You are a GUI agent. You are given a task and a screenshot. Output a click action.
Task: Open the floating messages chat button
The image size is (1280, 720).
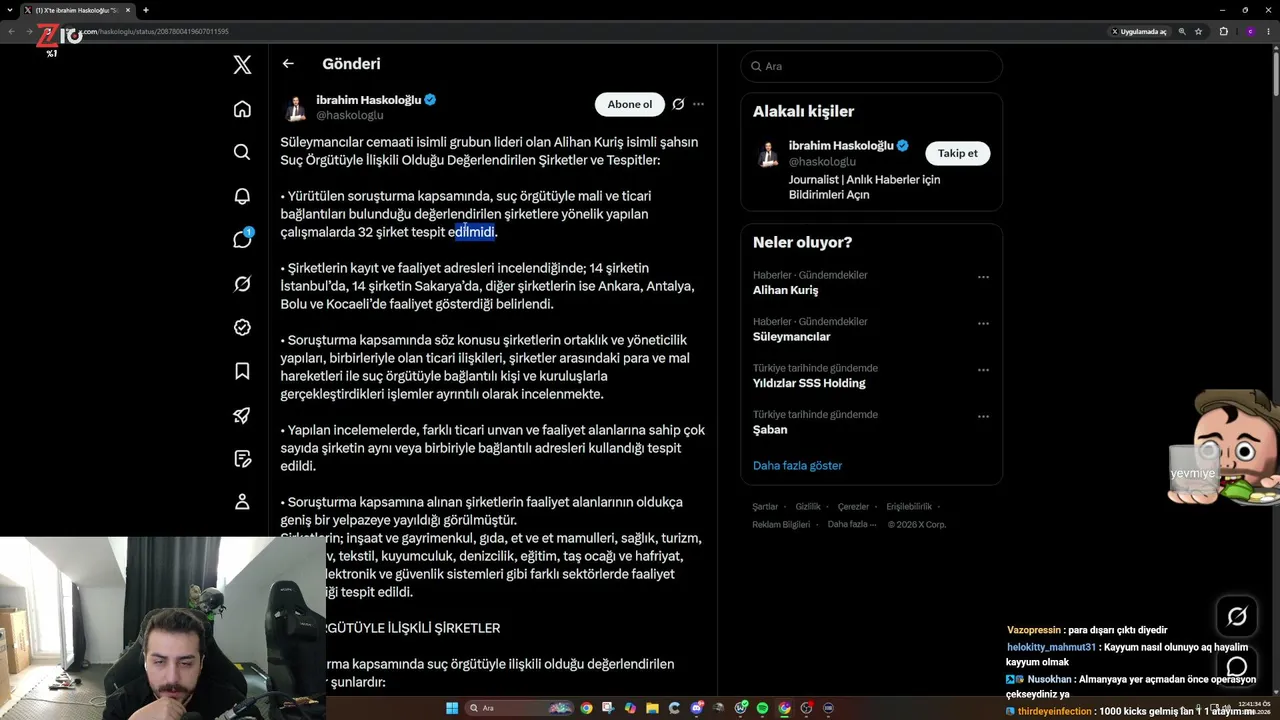[x=1237, y=667]
